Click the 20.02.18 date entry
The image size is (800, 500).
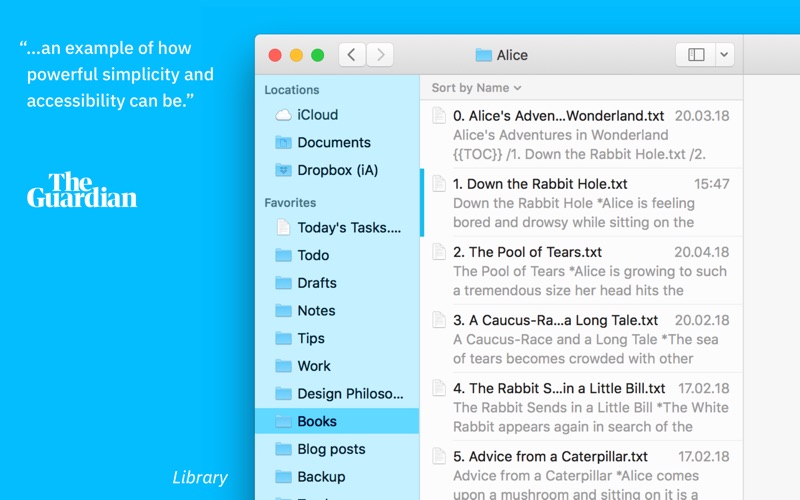[x=702, y=320]
